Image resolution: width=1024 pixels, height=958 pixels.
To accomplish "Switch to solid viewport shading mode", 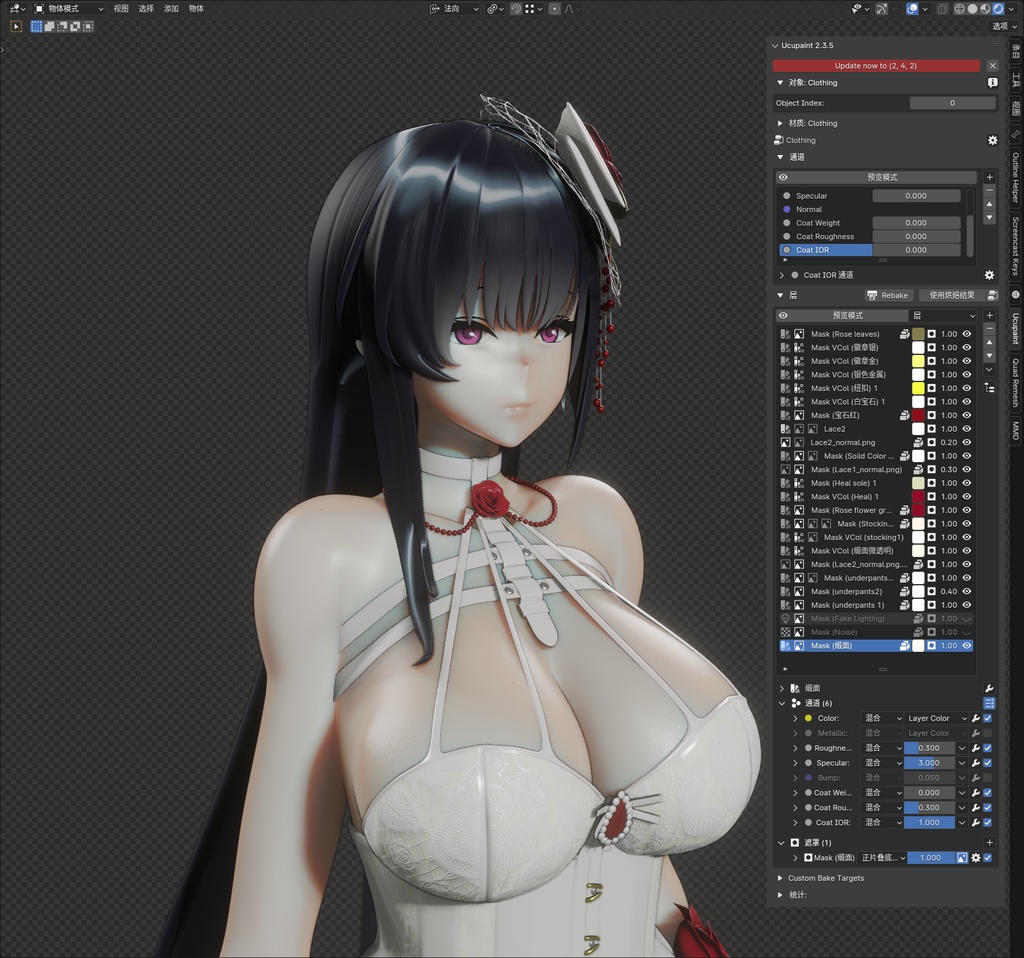I will (972, 8).
